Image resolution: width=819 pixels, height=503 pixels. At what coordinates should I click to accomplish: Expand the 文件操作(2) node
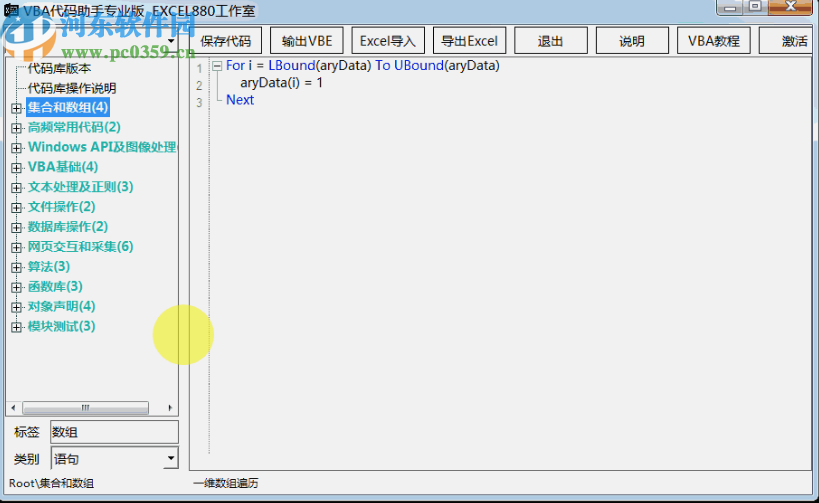click(x=16, y=207)
